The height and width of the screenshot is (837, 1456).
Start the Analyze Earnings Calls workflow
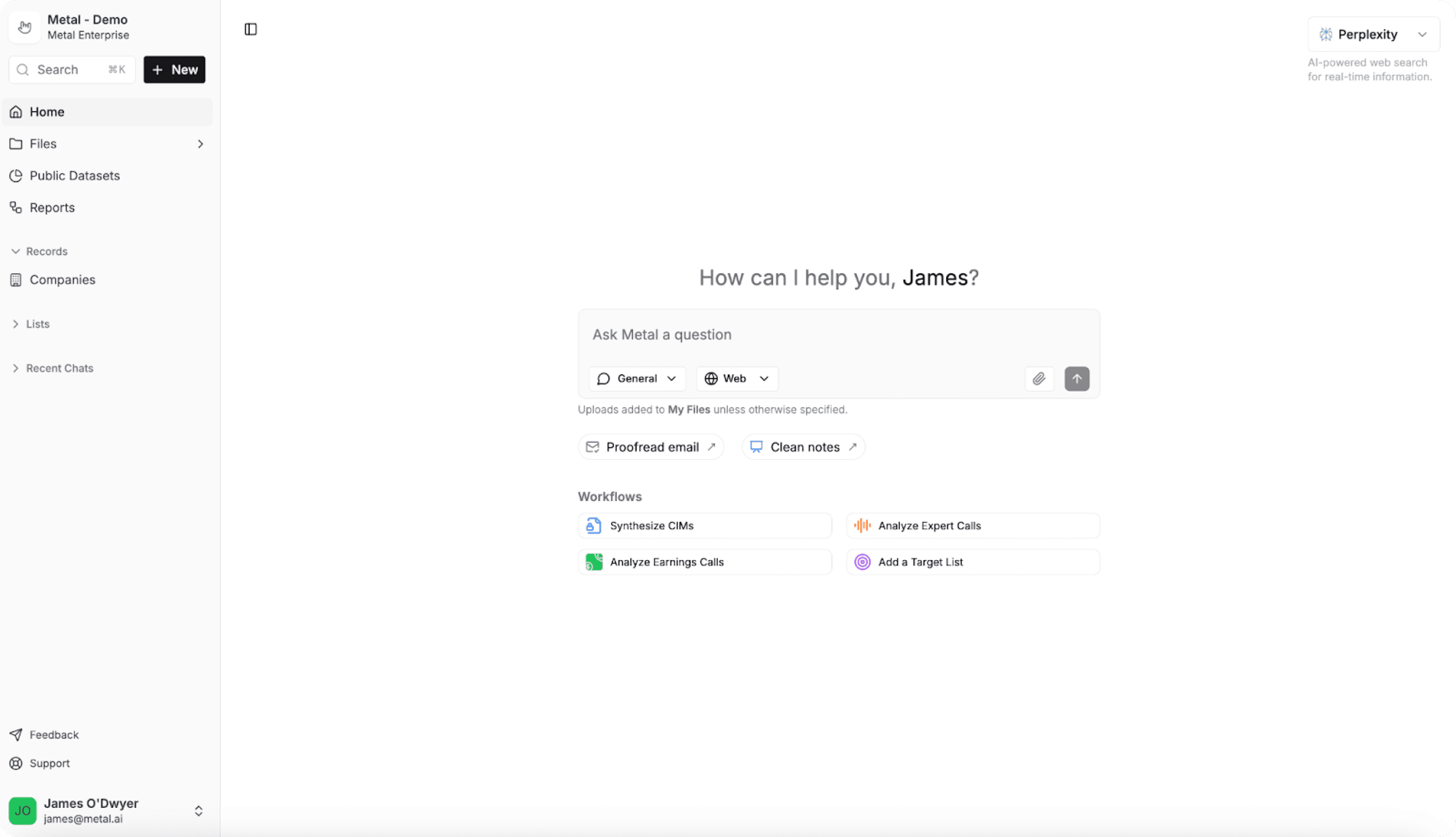coord(704,562)
